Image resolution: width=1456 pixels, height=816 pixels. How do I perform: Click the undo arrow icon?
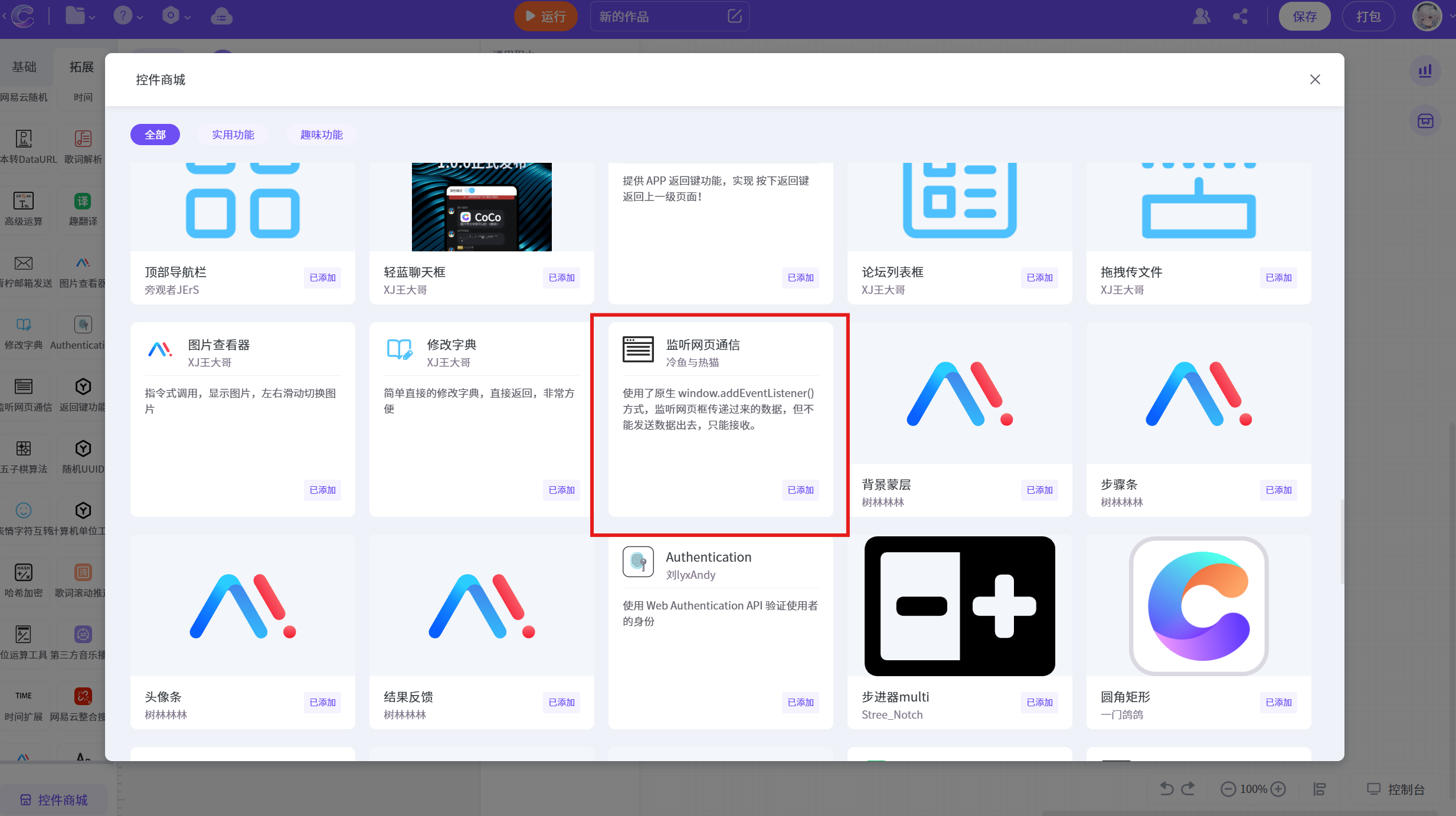click(x=1166, y=789)
